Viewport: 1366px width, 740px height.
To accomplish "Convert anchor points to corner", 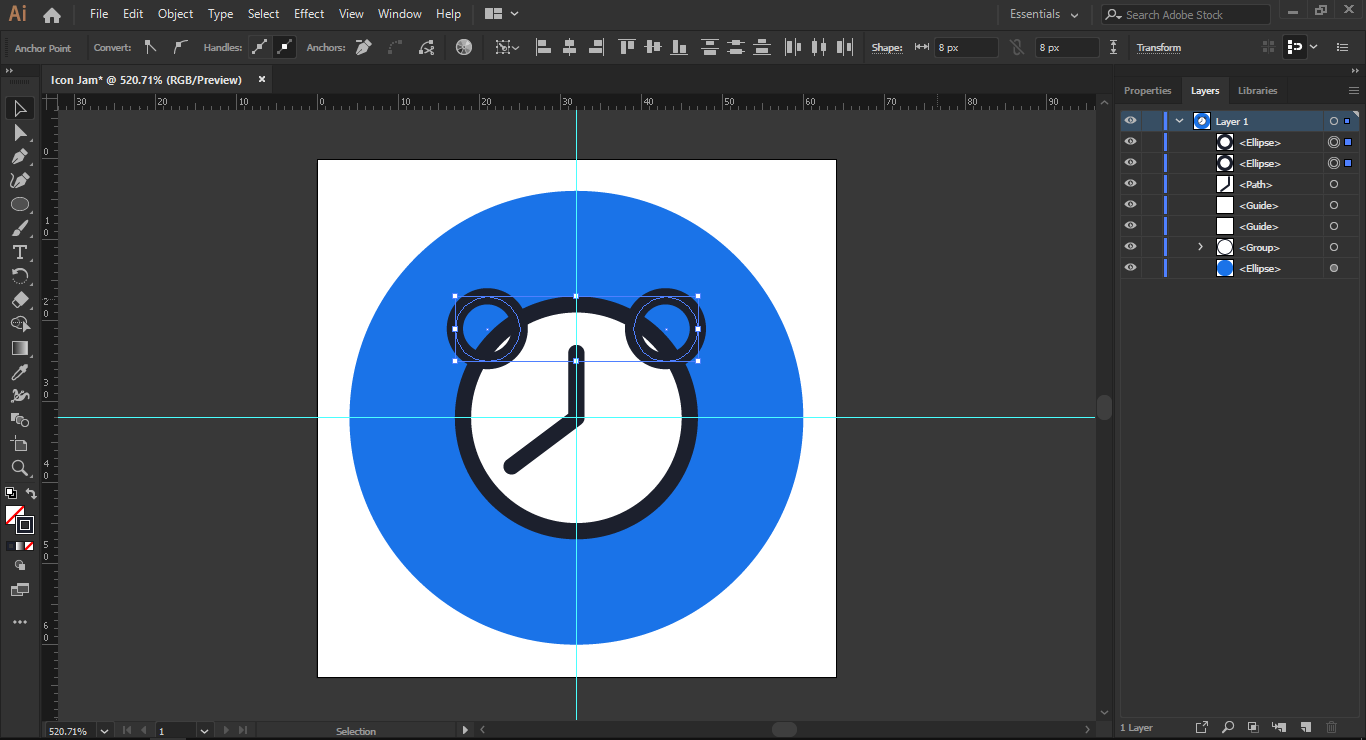I will 150,47.
